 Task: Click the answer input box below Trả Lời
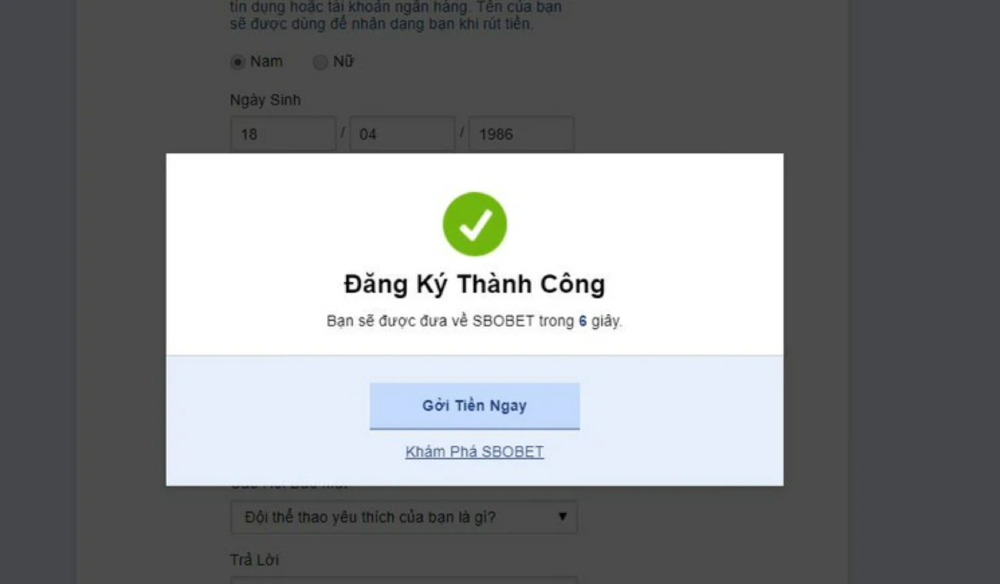click(404, 580)
